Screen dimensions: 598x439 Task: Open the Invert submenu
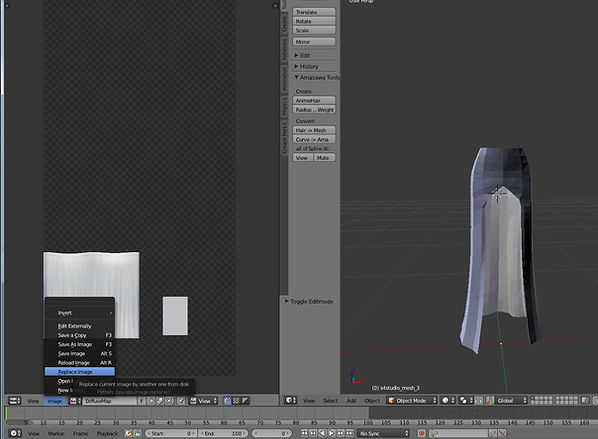tap(80, 313)
